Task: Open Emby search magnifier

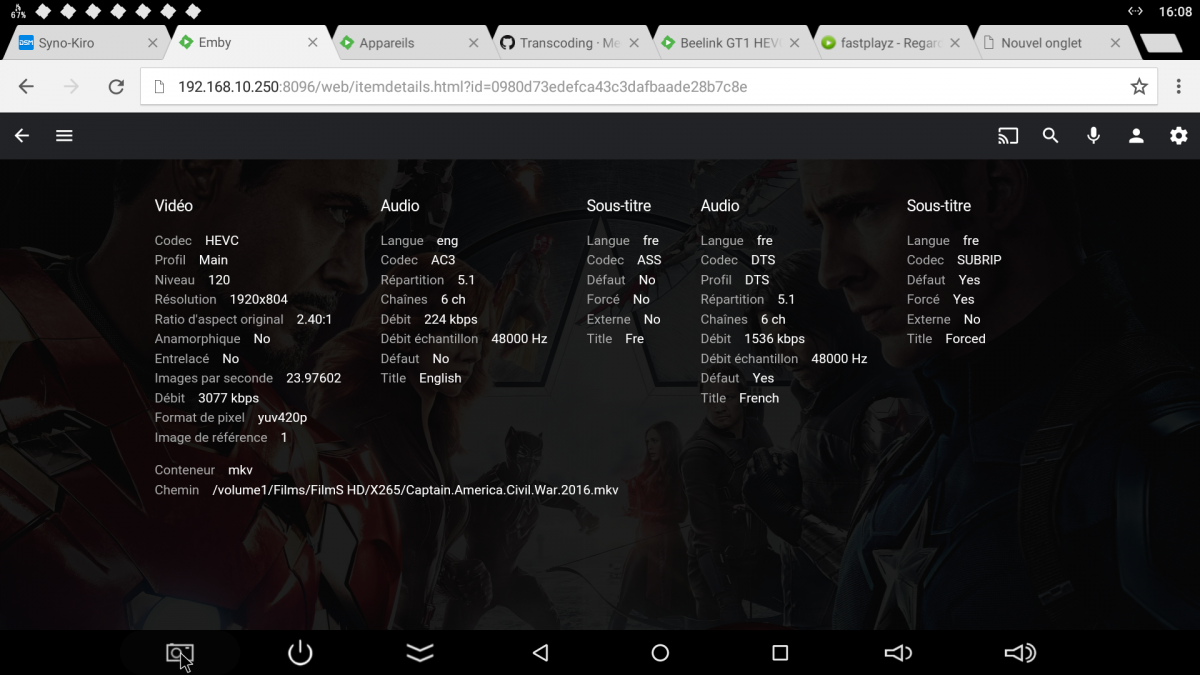Action: coord(1050,136)
